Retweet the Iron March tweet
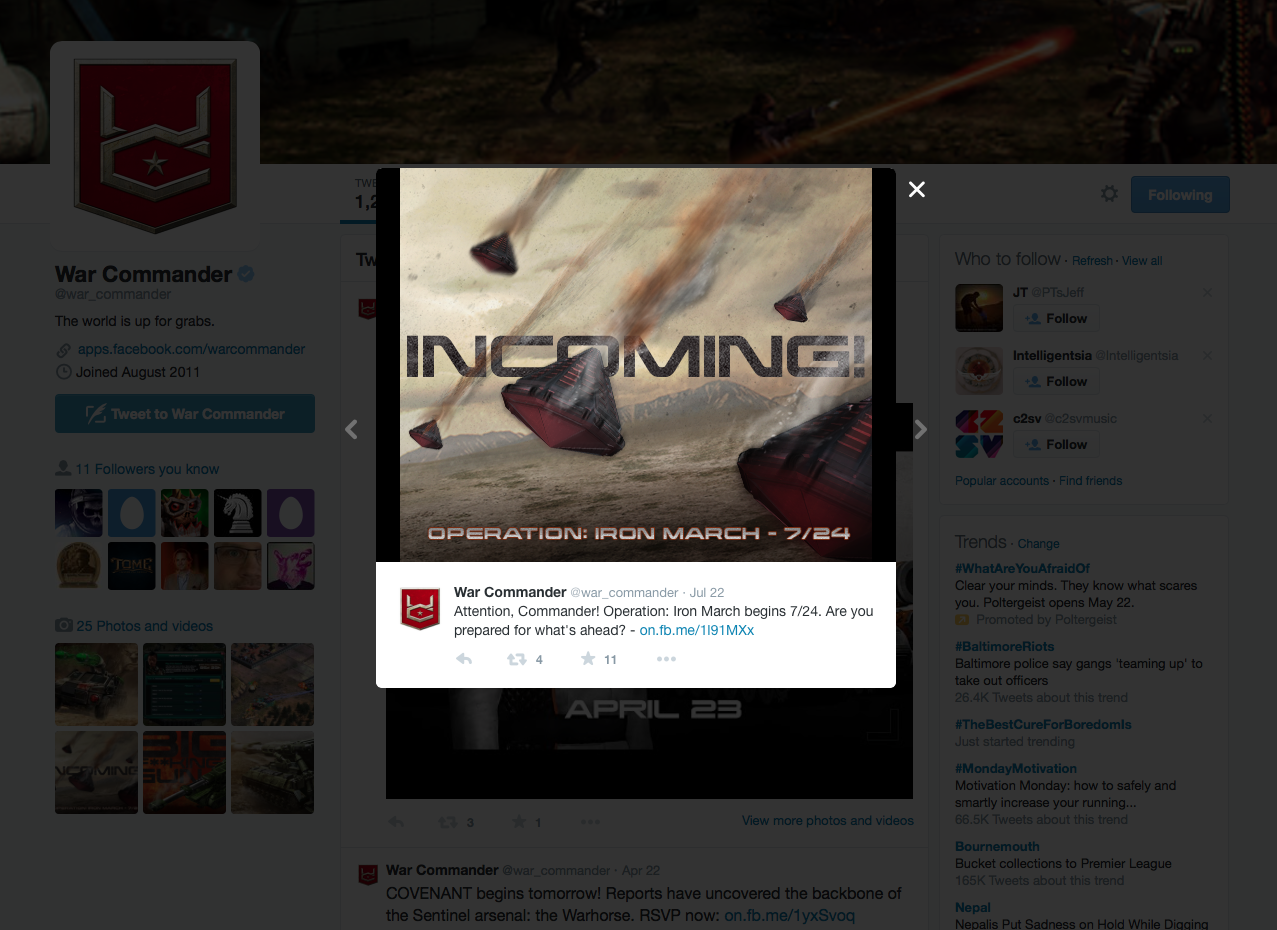 tap(516, 659)
